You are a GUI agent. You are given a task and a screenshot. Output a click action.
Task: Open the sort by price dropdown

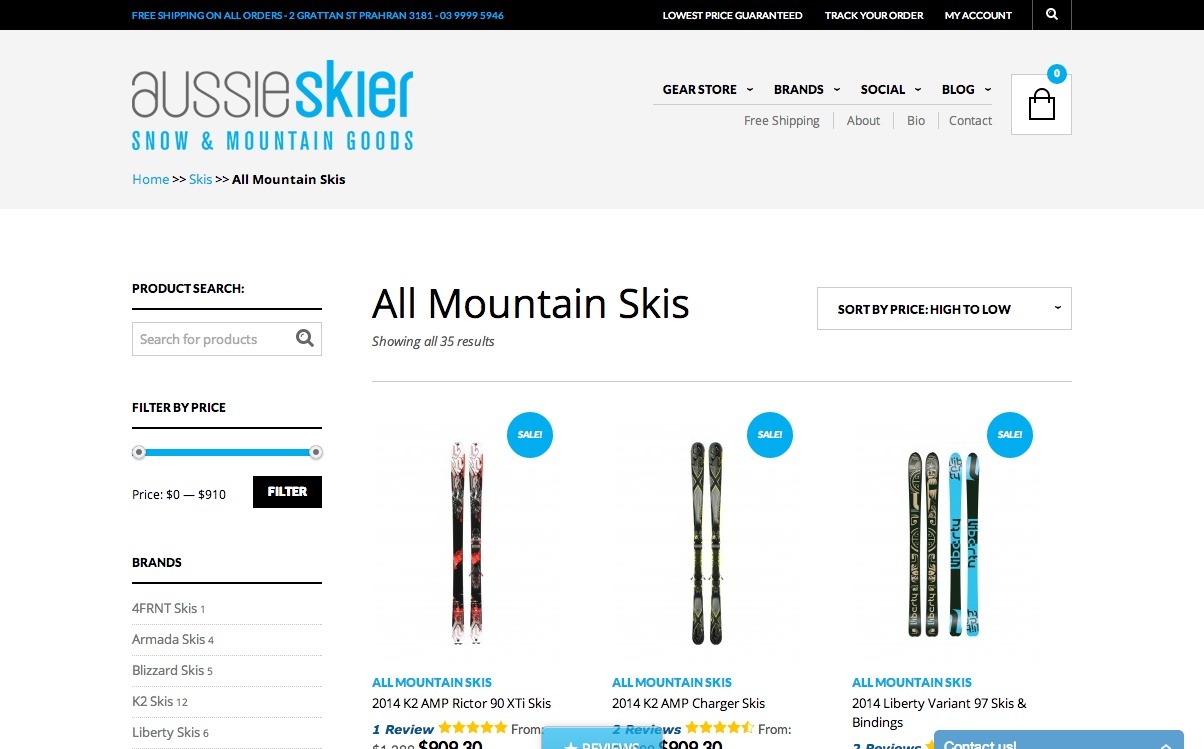pos(944,309)
